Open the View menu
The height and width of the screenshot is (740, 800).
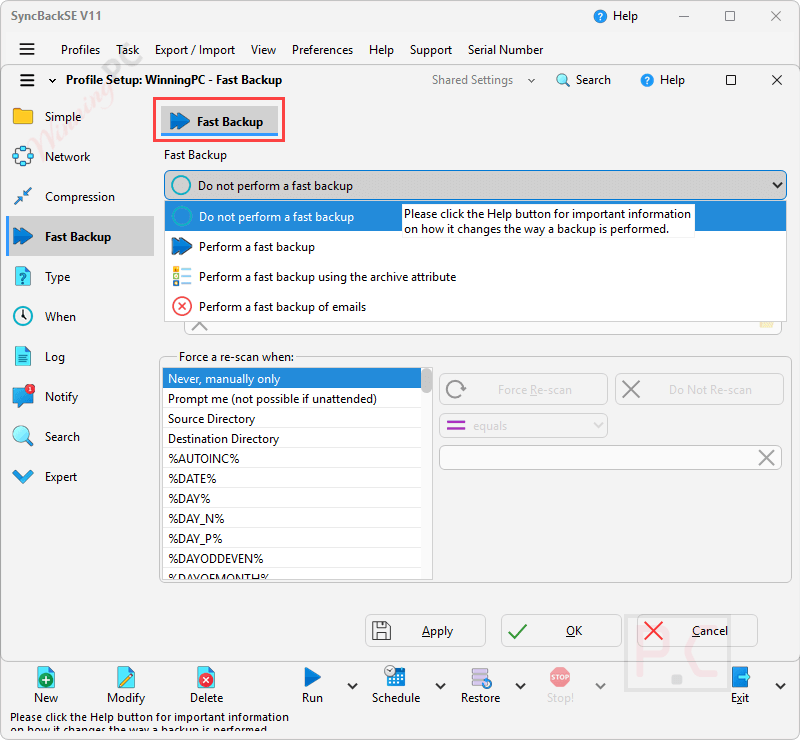(x=263, y=50)
